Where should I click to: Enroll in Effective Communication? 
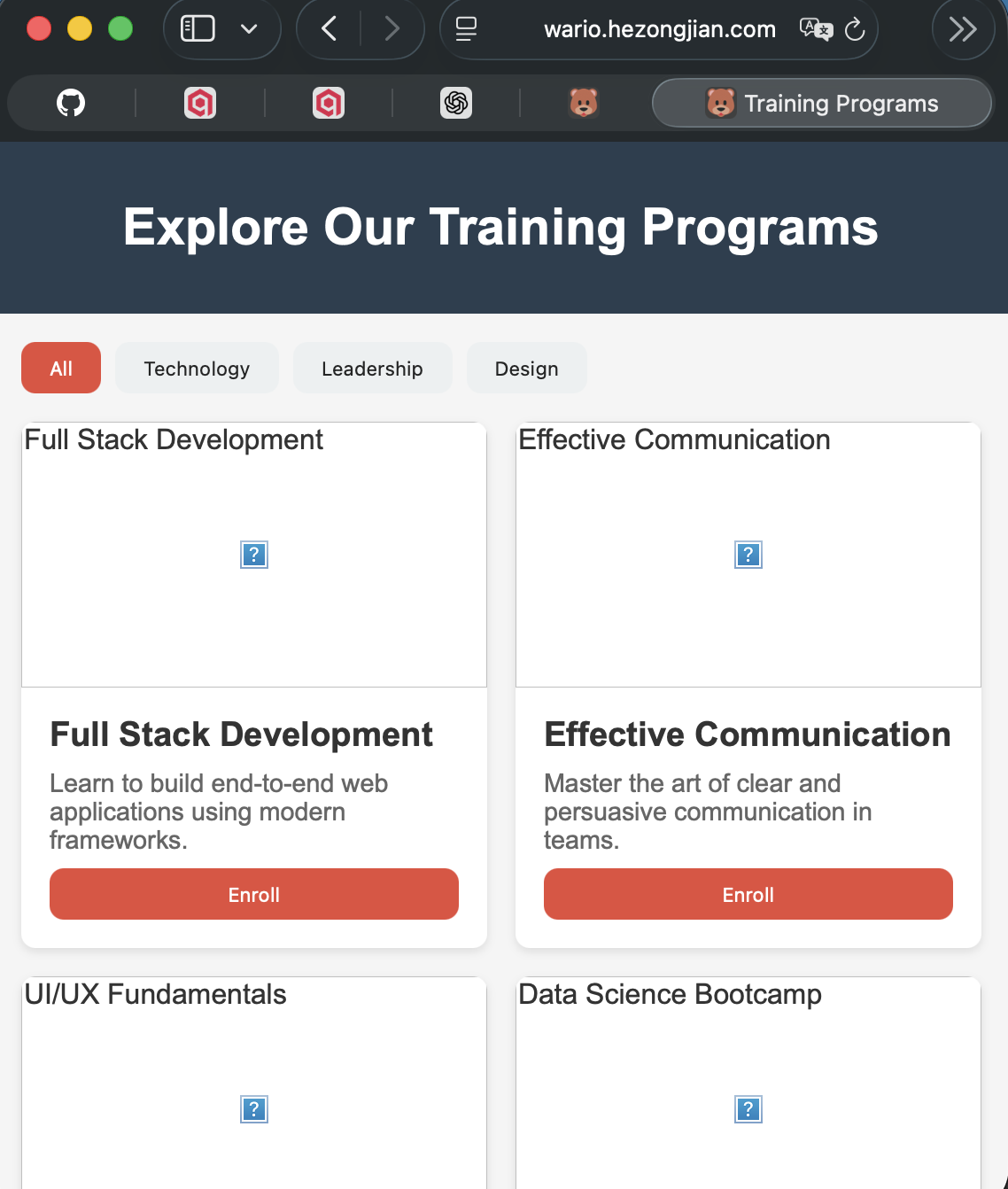coord(748,895)
